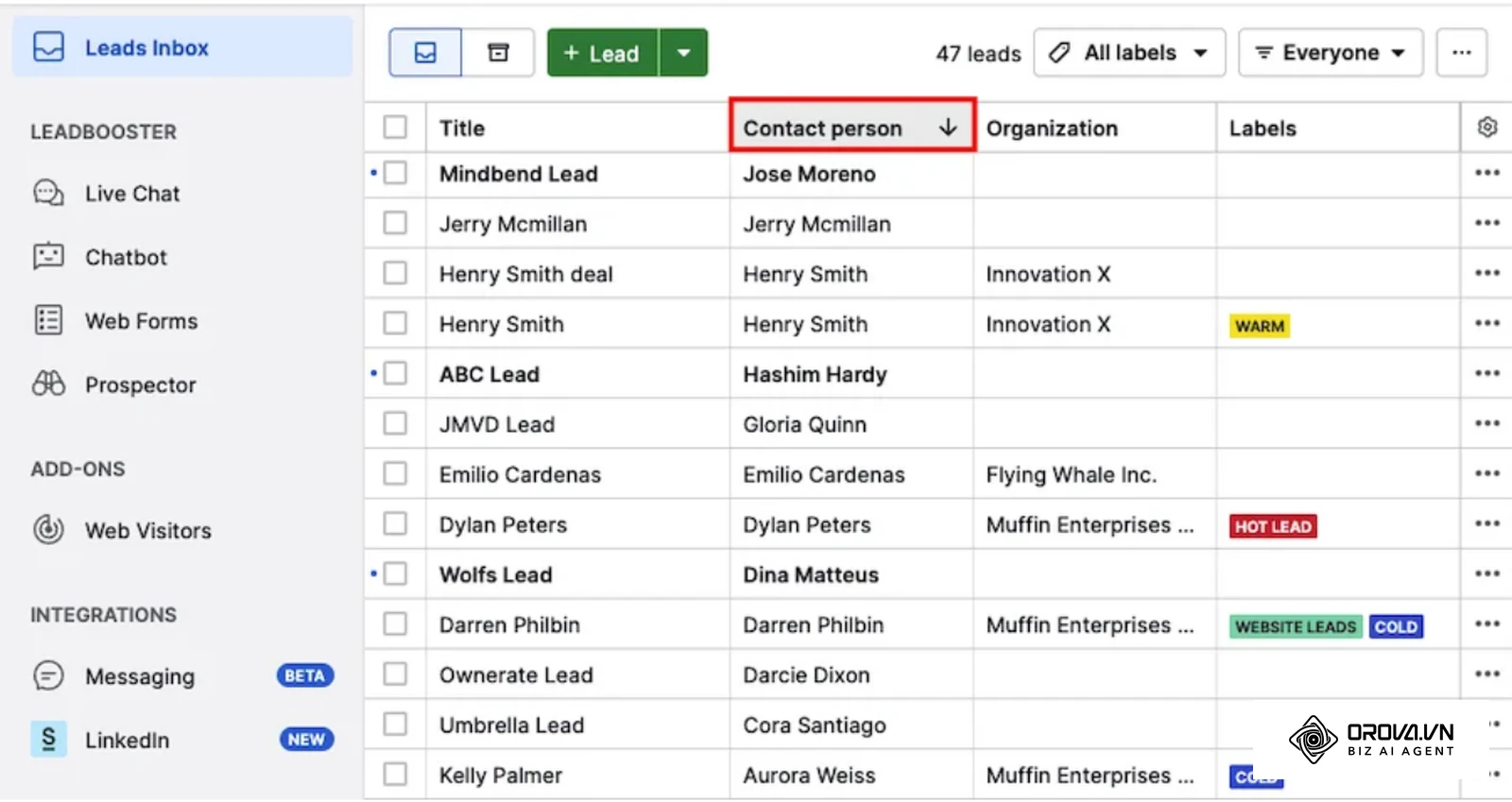Sort by the Contact person column
The height and width of the screenshot is (802, 1512).
(x=851, y=127)
